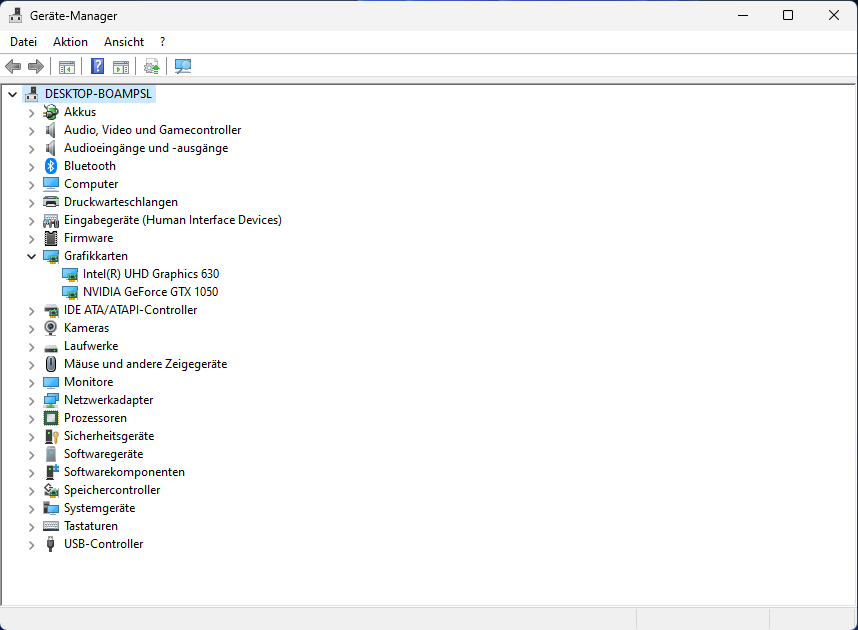Click the show/hide console tree toolbar icon

pos(66,66)
